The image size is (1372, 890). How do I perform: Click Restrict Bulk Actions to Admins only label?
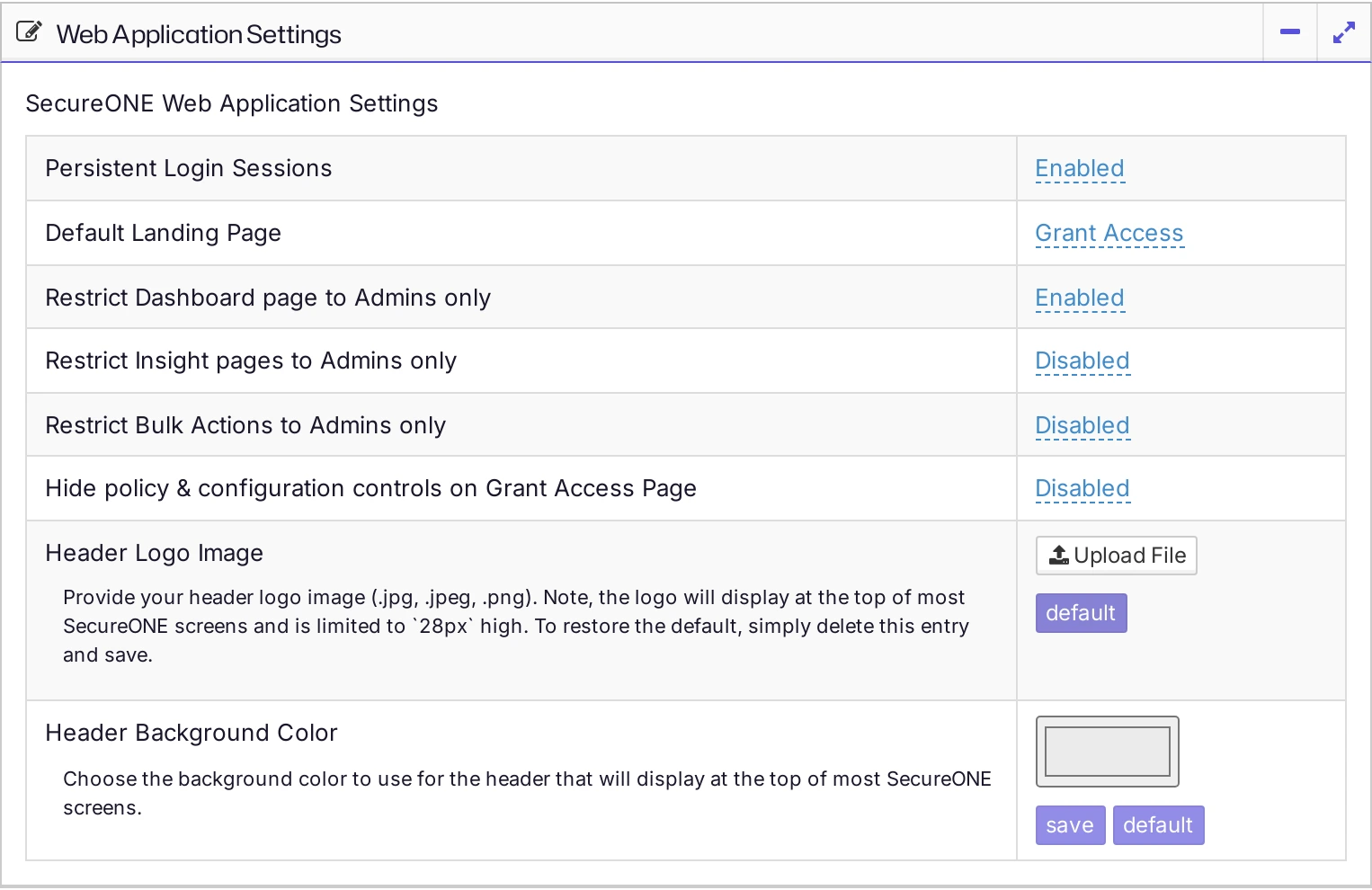pyautogui.click(x=245, y=426)
